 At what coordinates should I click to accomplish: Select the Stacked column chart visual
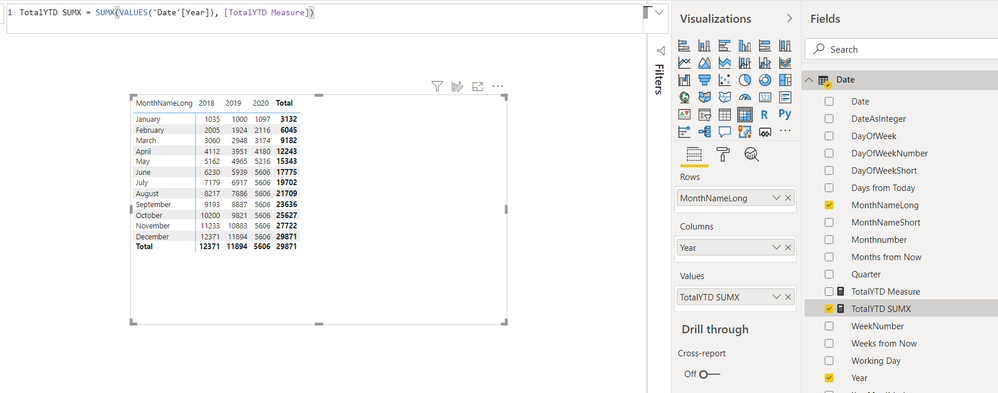click(705, 46)
